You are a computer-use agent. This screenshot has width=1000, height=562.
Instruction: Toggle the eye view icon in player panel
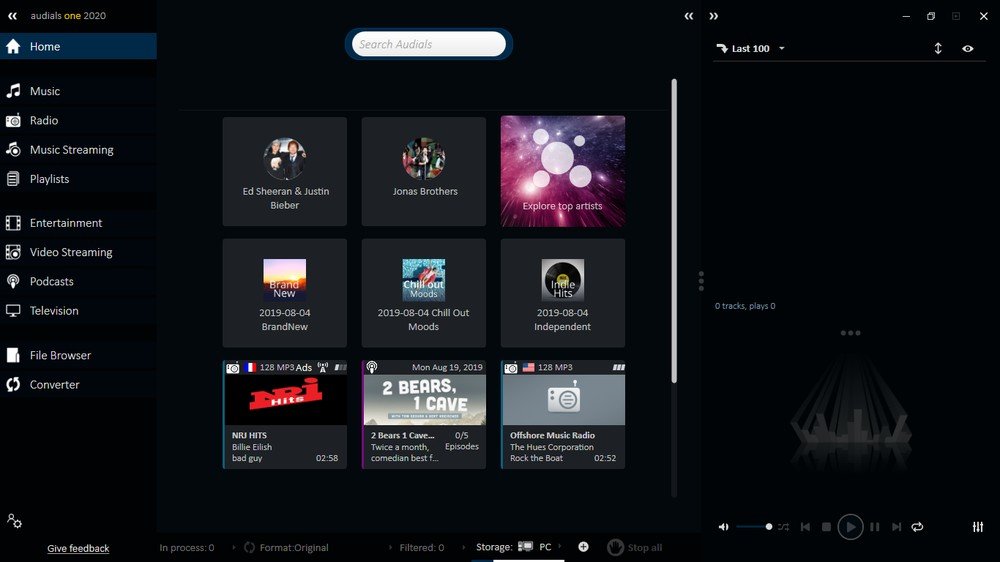tap(967, 48)
